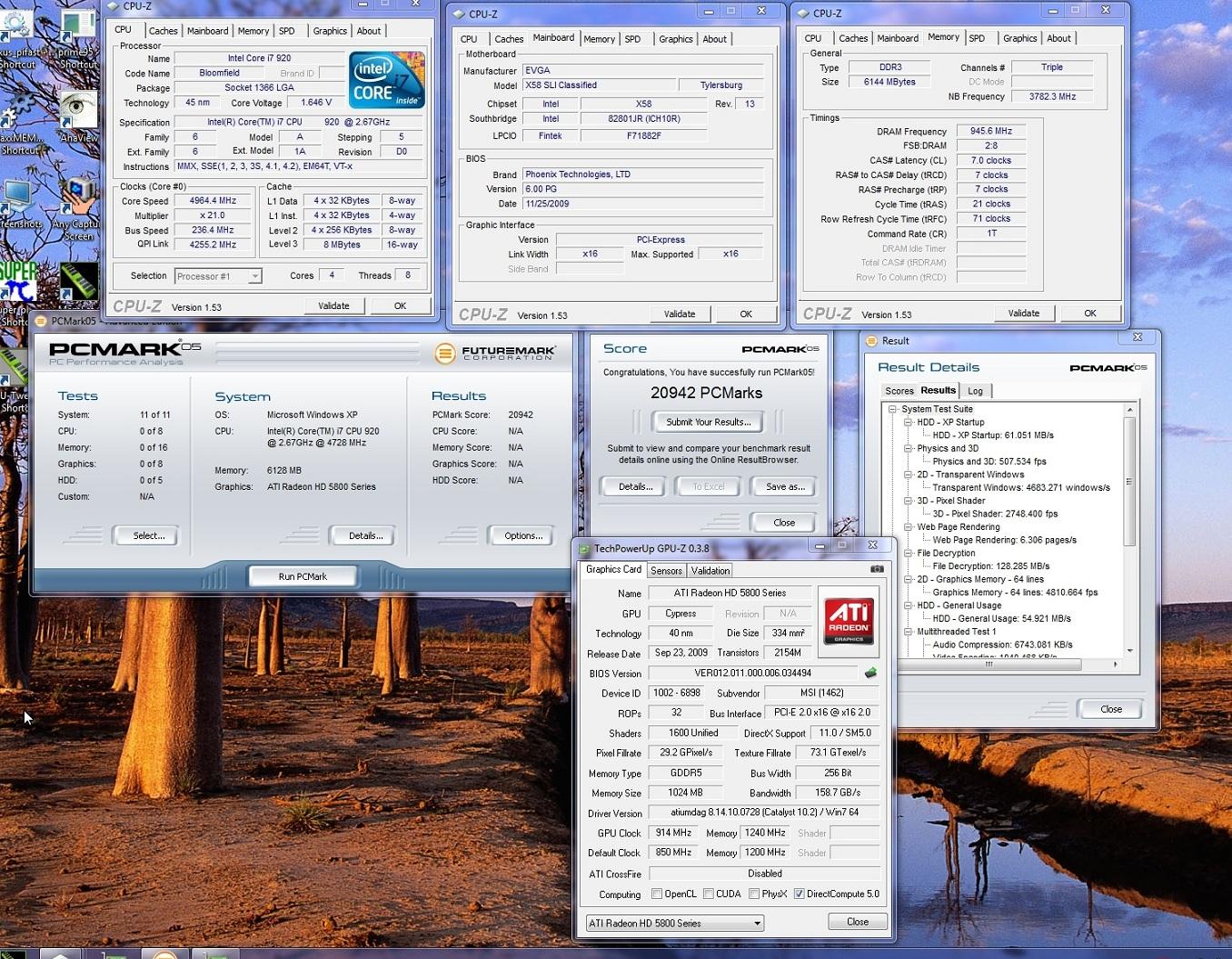
Task: Collapse the Multithreaded Test 1 node
Action: point(908,631)
